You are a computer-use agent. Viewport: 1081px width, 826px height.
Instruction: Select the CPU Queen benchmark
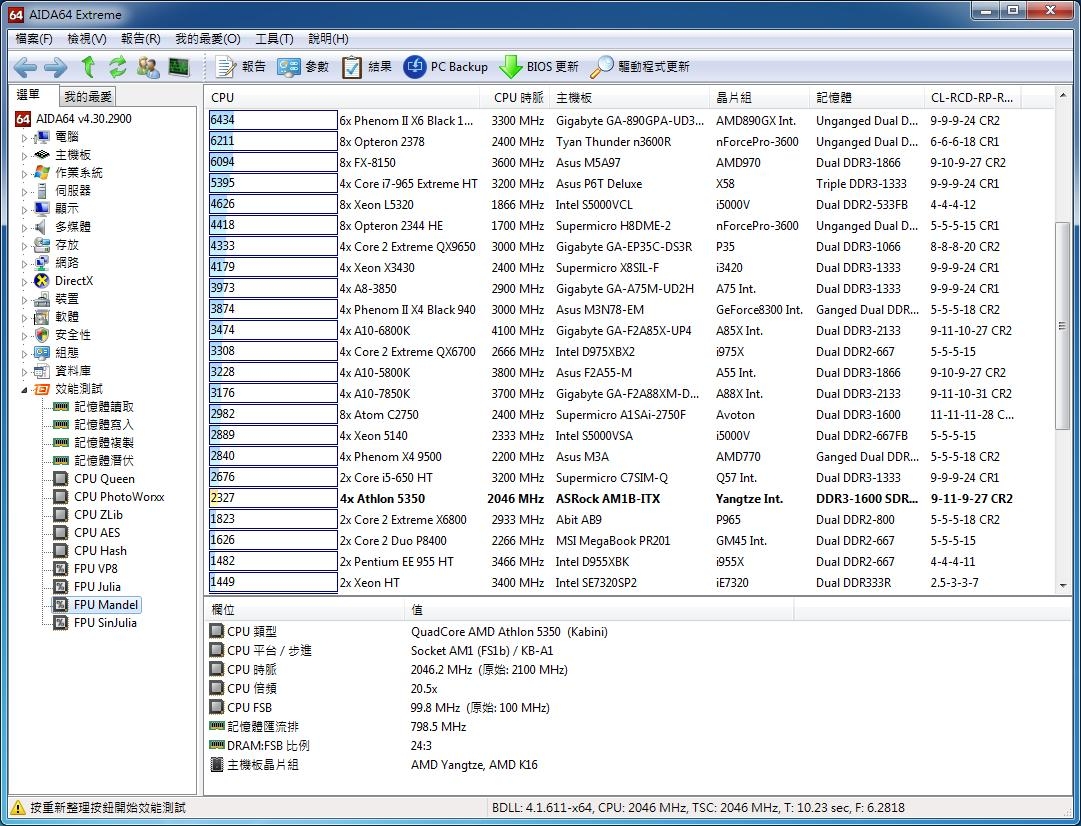(104, 479)
